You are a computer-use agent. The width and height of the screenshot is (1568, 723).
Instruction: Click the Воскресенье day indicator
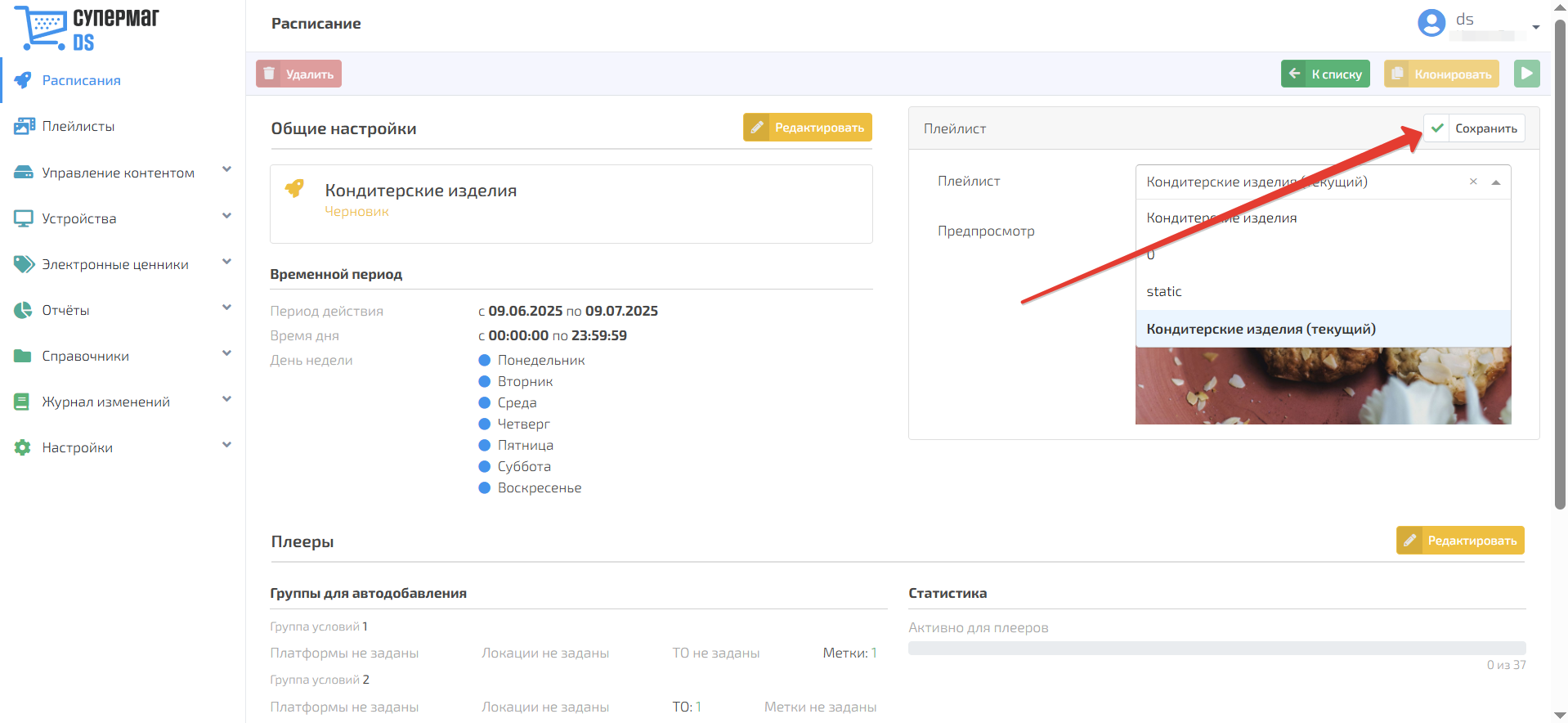pyautogui.click(x=484, y=487)
